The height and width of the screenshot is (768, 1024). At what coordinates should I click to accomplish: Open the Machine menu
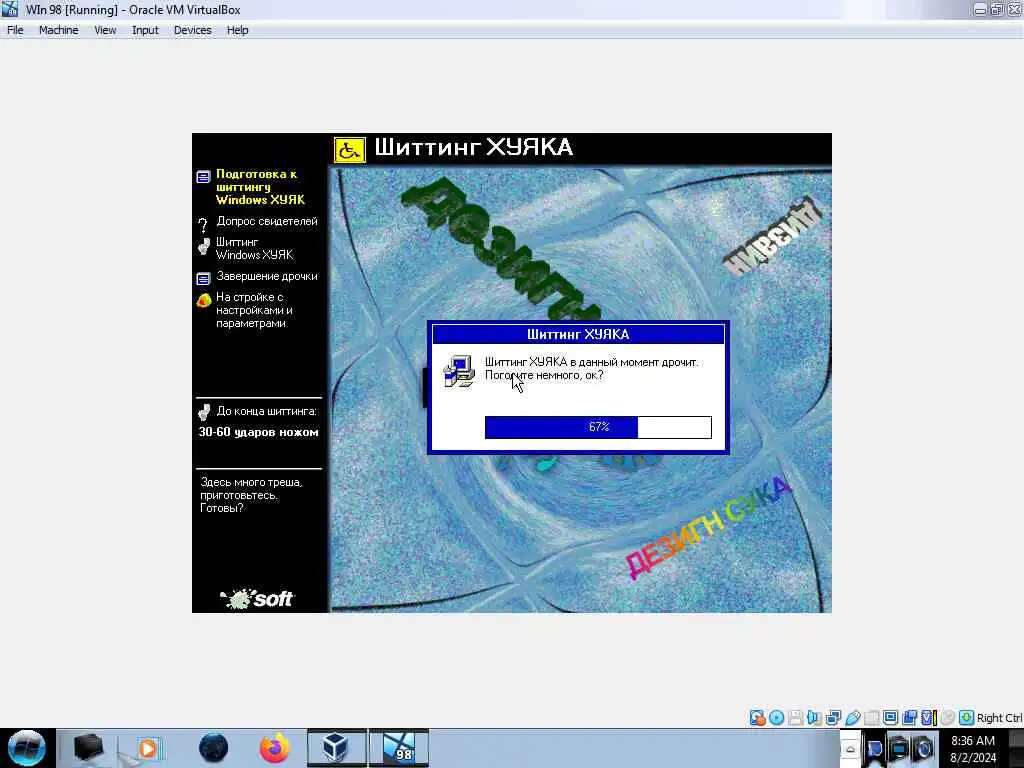point(59,30)
